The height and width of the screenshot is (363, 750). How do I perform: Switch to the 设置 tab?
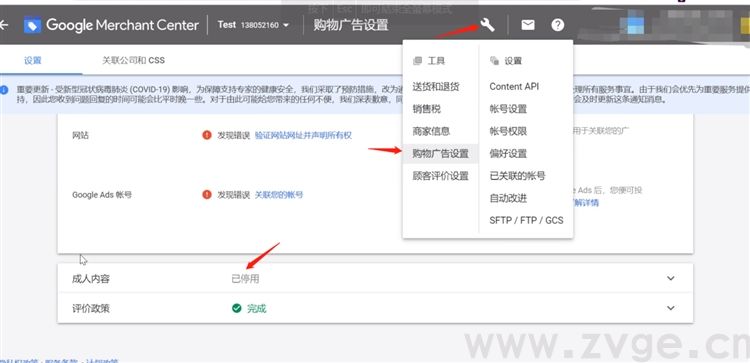pyautogui.click(x=33, y=60)
